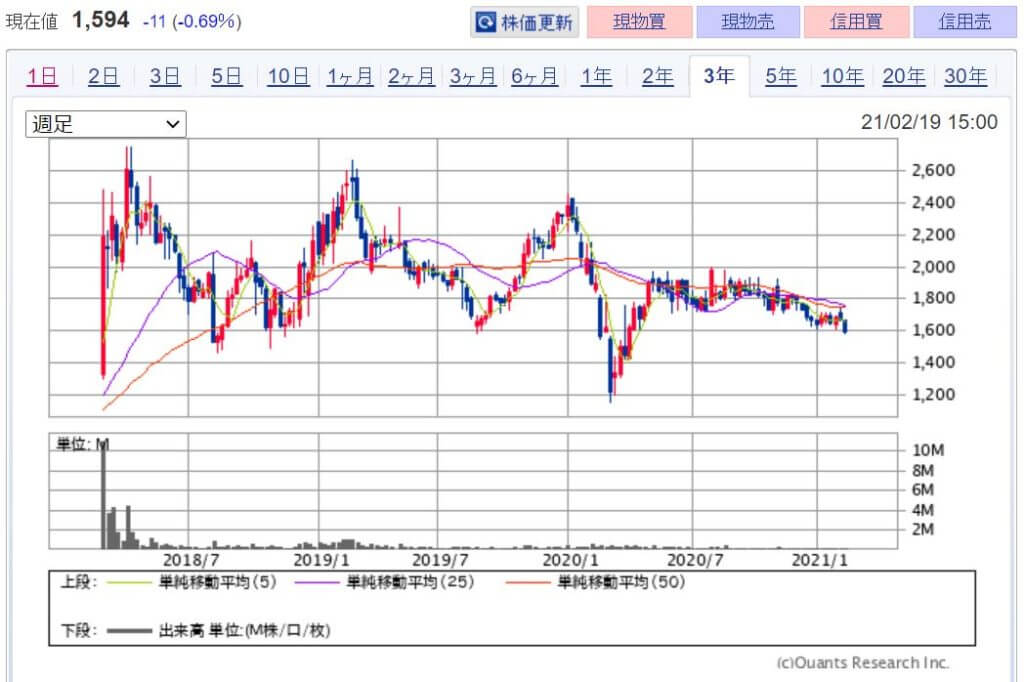Click the 2021/1 date axis label
The height and width of the screenshot is (682, 1024).
click(x=819, y=560)
